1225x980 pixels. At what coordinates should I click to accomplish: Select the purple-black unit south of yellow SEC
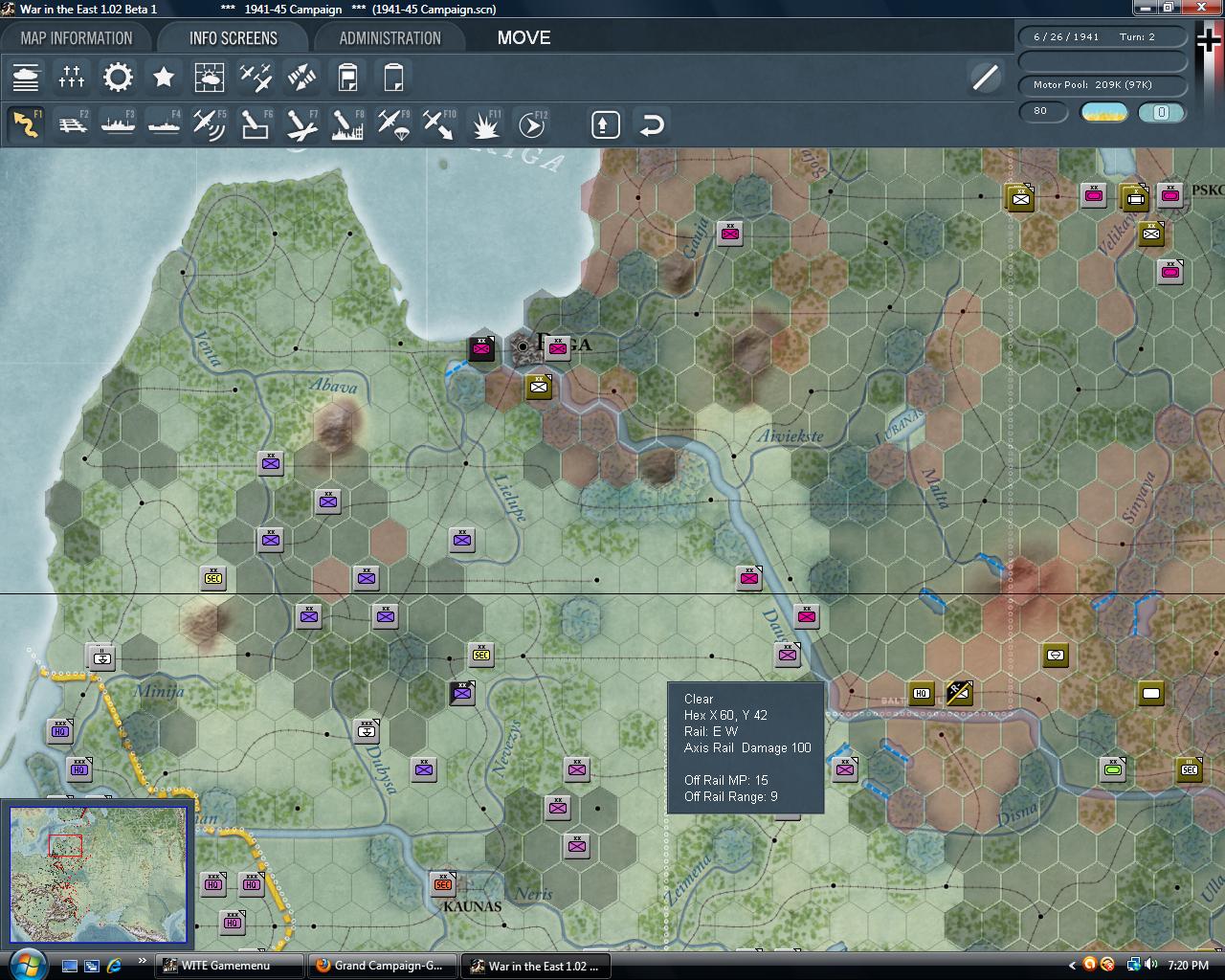tap(462, 693)
